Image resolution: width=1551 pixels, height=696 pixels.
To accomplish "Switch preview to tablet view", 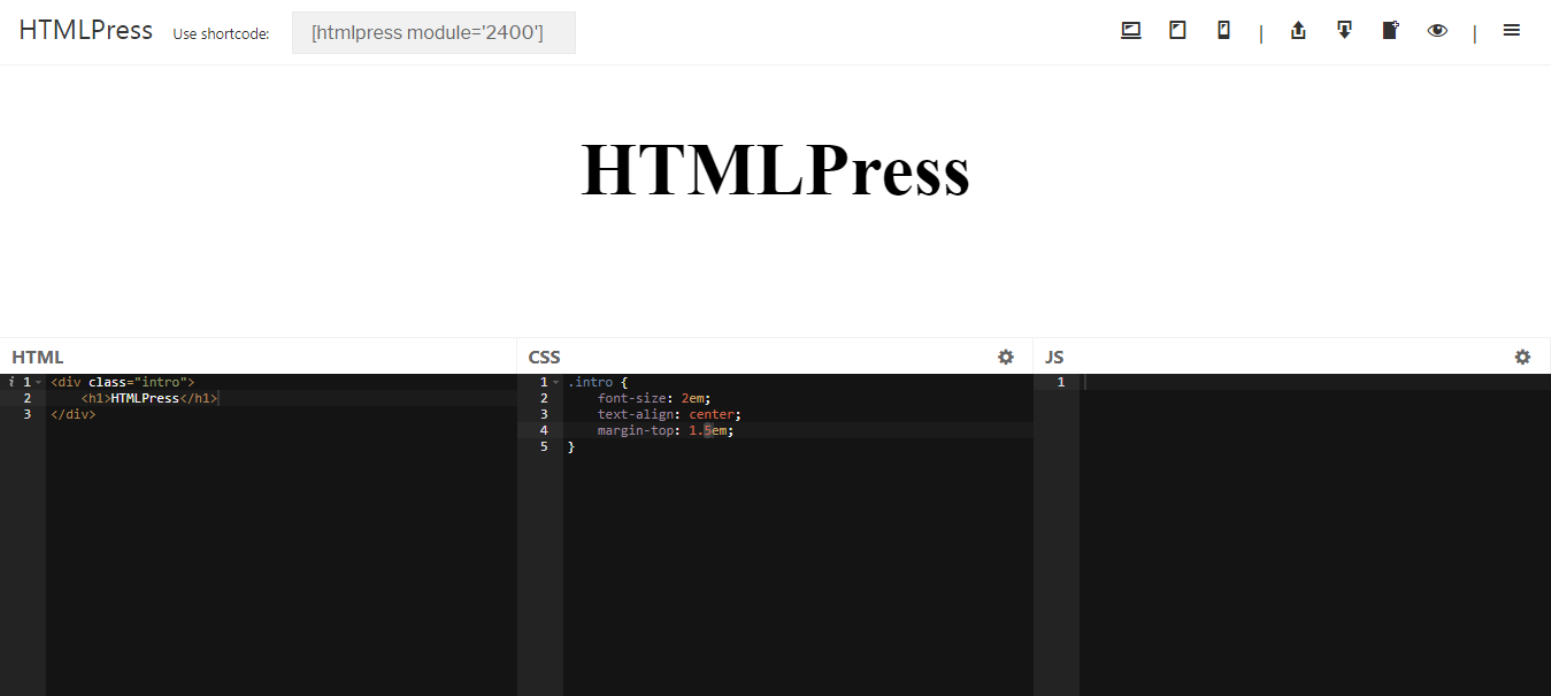I will pos(1178,31).
